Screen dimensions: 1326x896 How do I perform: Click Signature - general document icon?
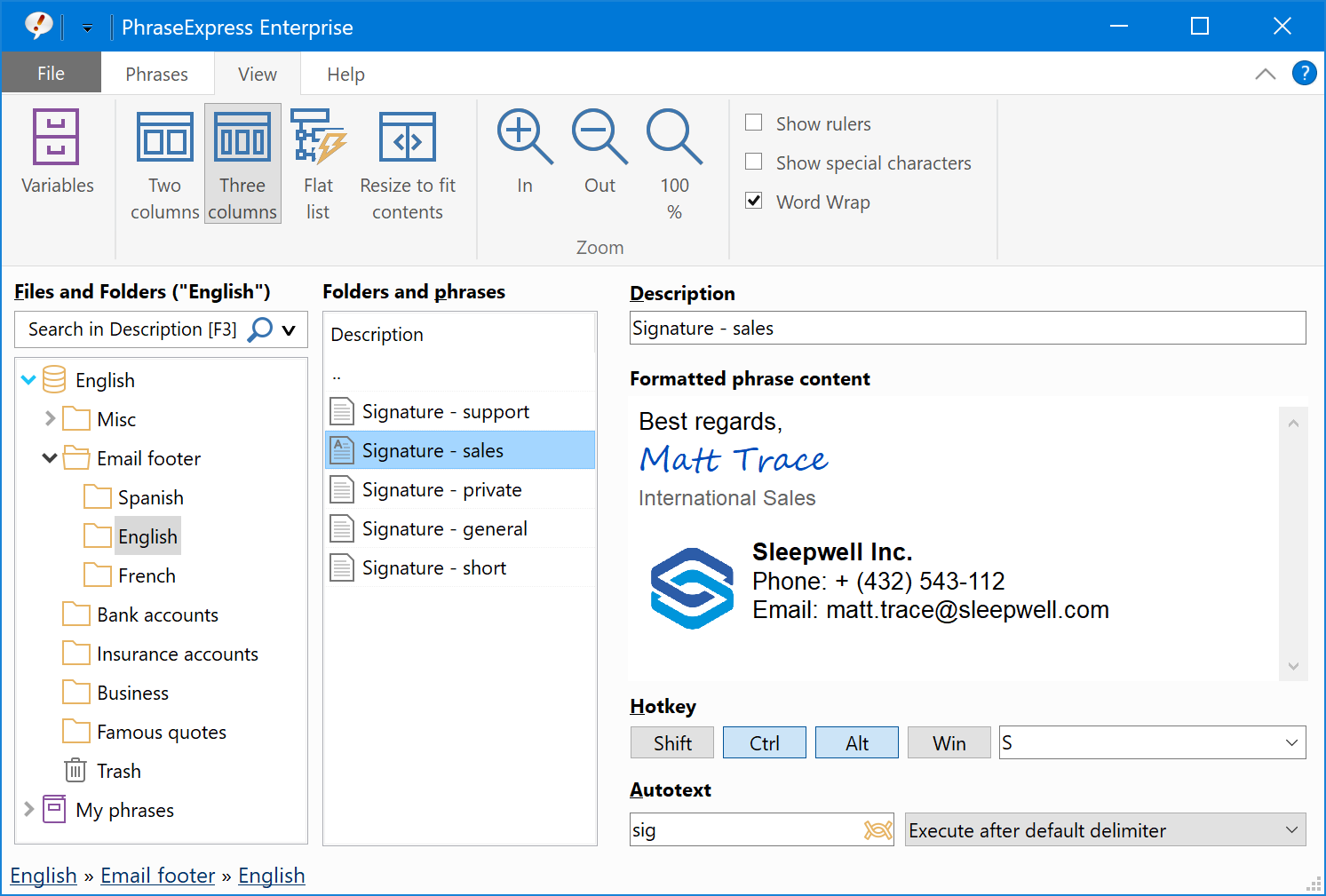342,528
